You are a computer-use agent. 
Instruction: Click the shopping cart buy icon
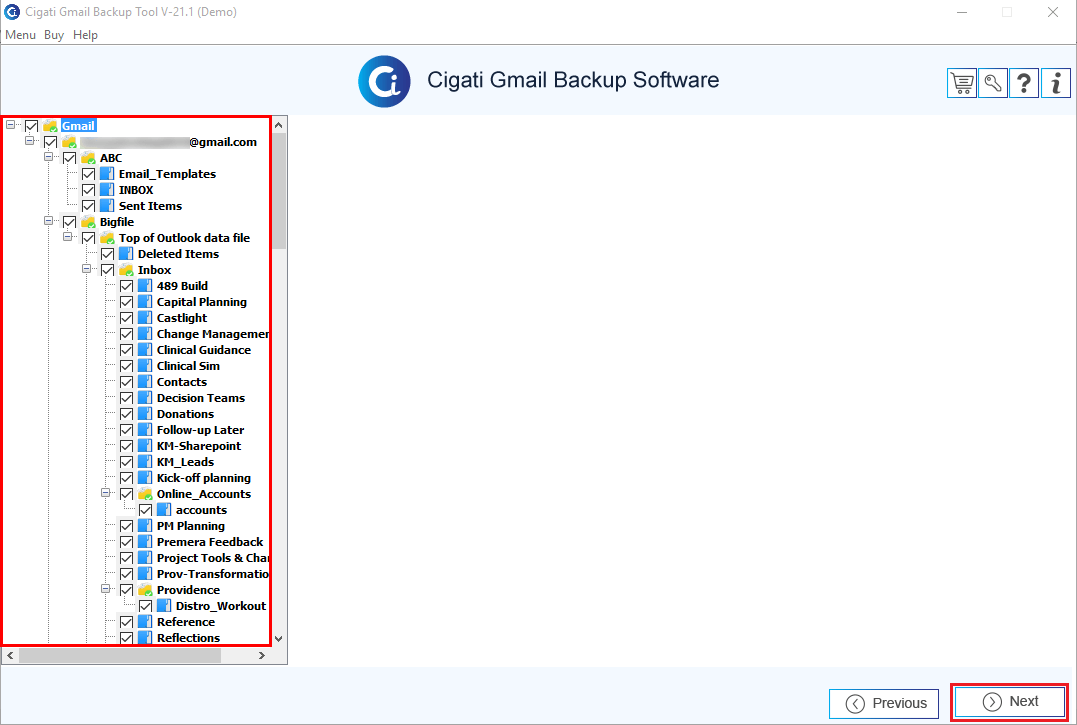(962, 84)
